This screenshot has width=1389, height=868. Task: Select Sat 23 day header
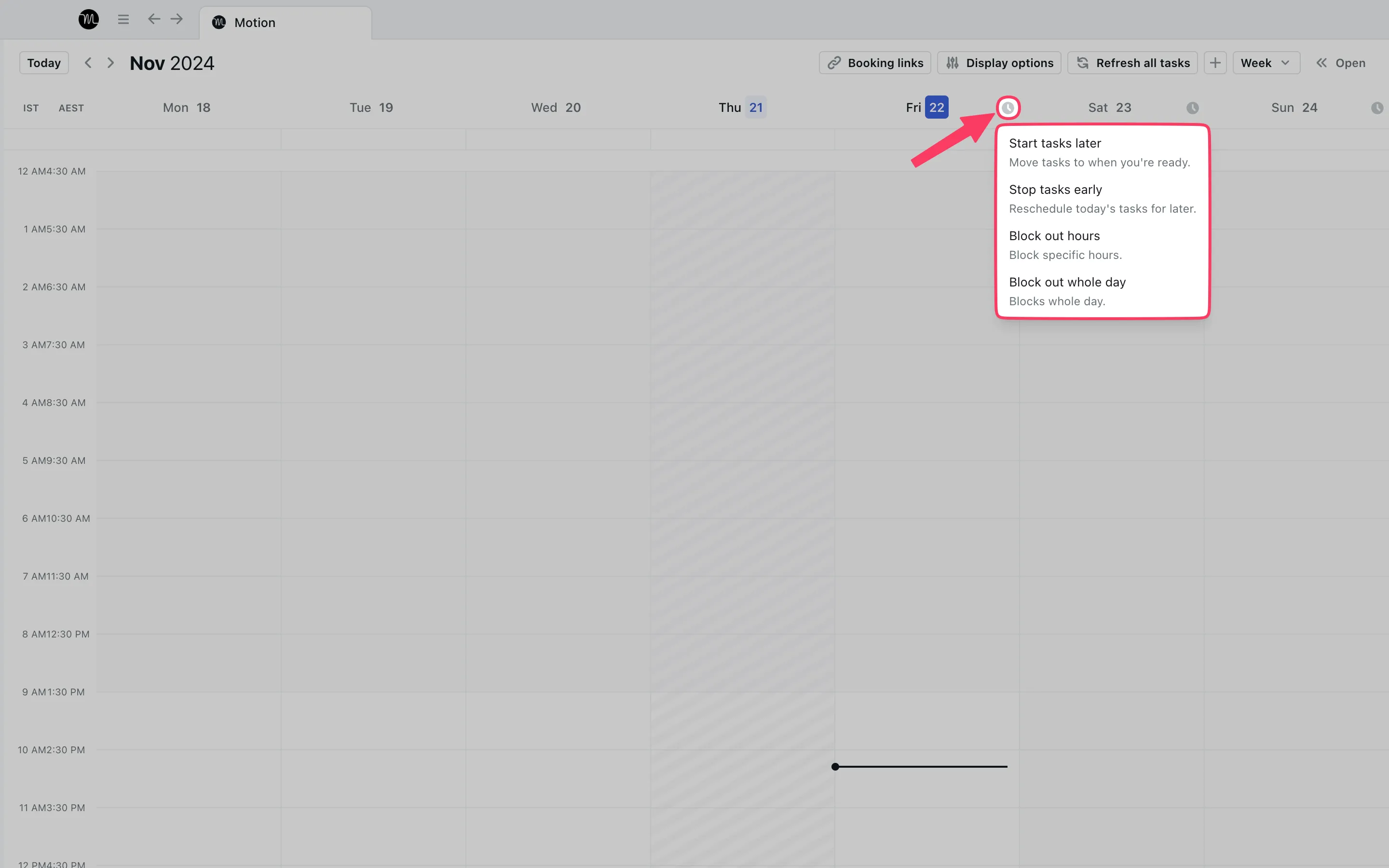pyautogui.click(x=1109, y=108)
